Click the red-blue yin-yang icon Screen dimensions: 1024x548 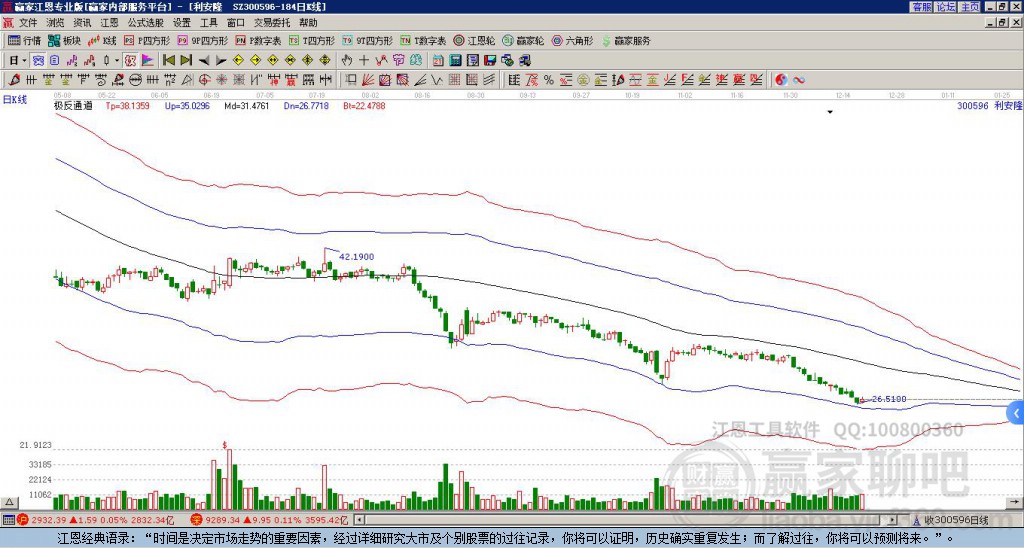[x=781, y=80]
